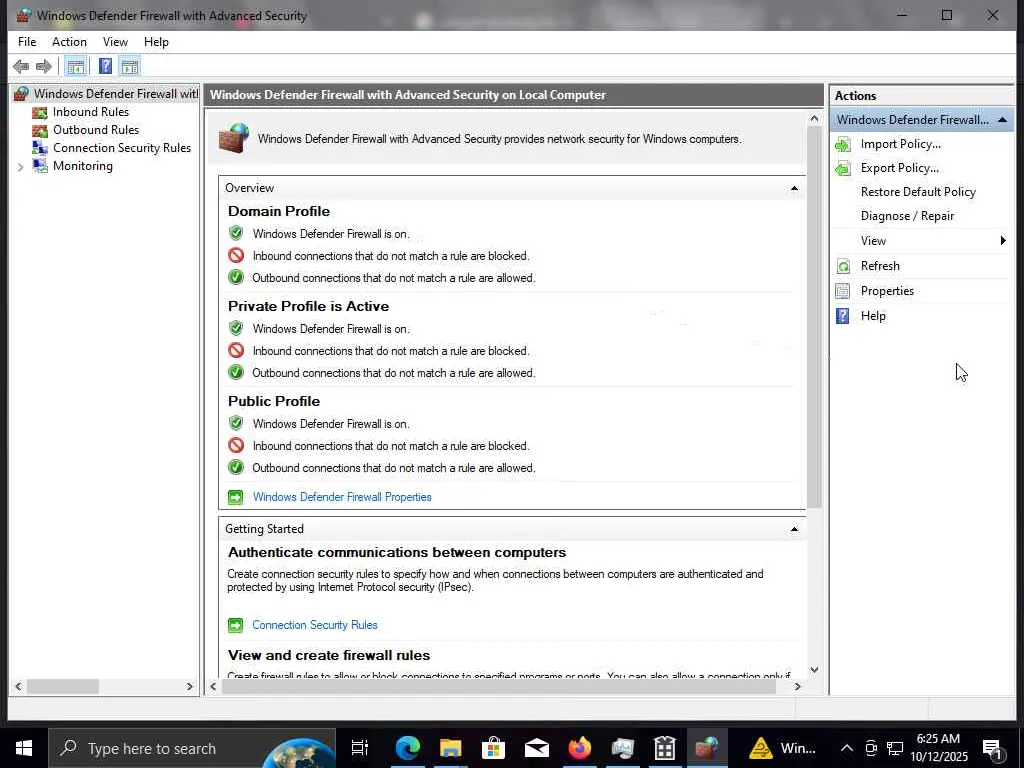1024x768 pixels.
Task: Select the Outbound Rules tree node
Action: [x=96, y=130]
